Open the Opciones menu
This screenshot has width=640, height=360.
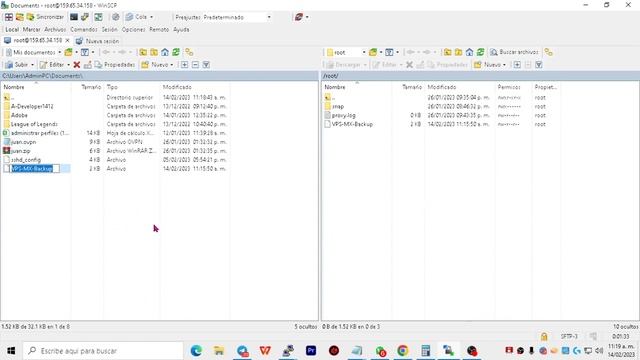coord(133,29)
